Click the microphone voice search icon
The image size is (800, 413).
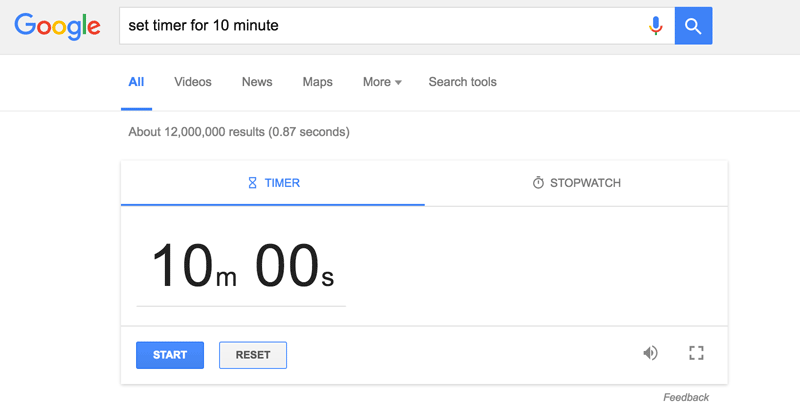point(656,26)
